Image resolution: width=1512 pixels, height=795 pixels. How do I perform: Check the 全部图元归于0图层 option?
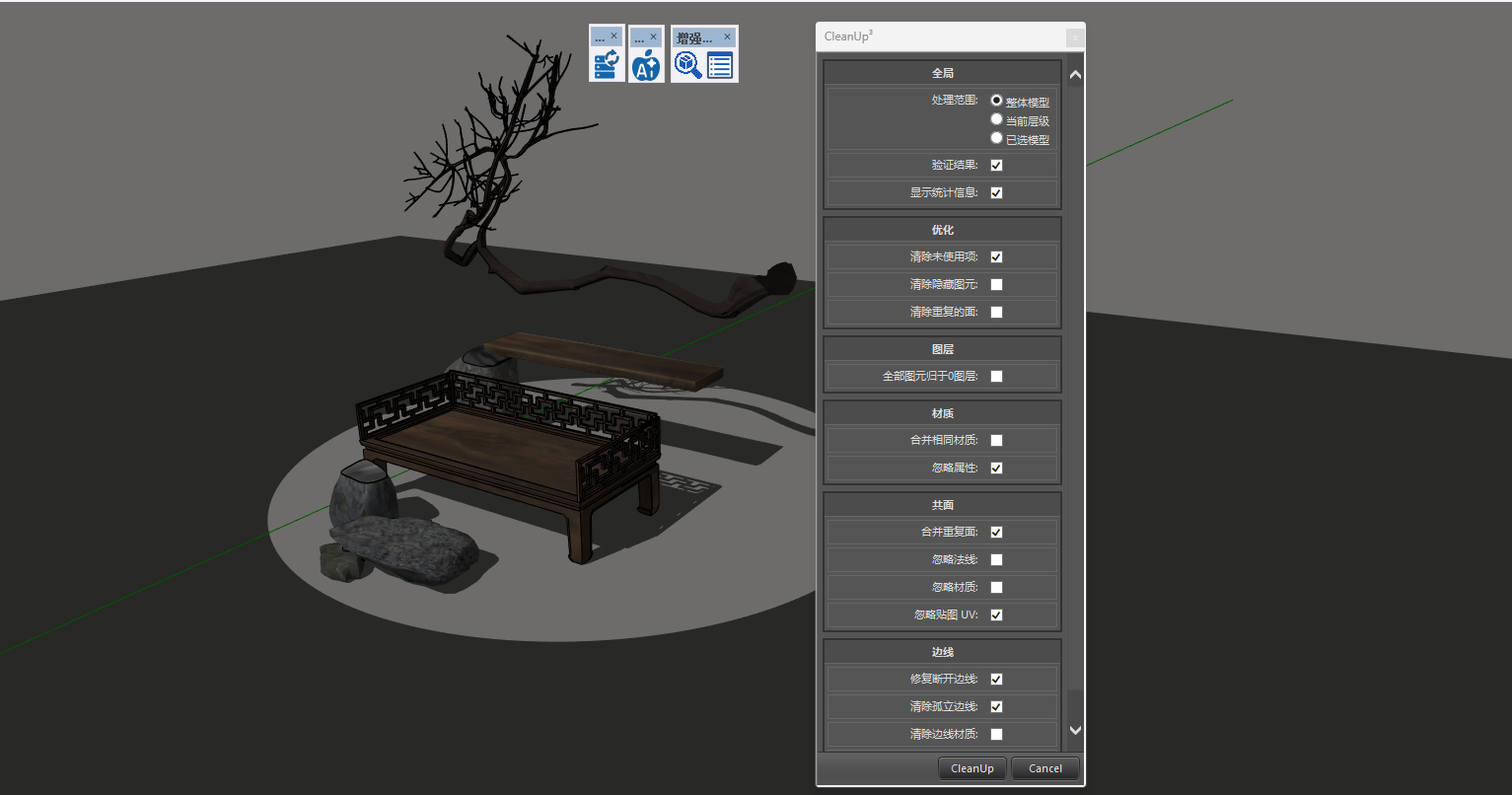pos(996,377)
